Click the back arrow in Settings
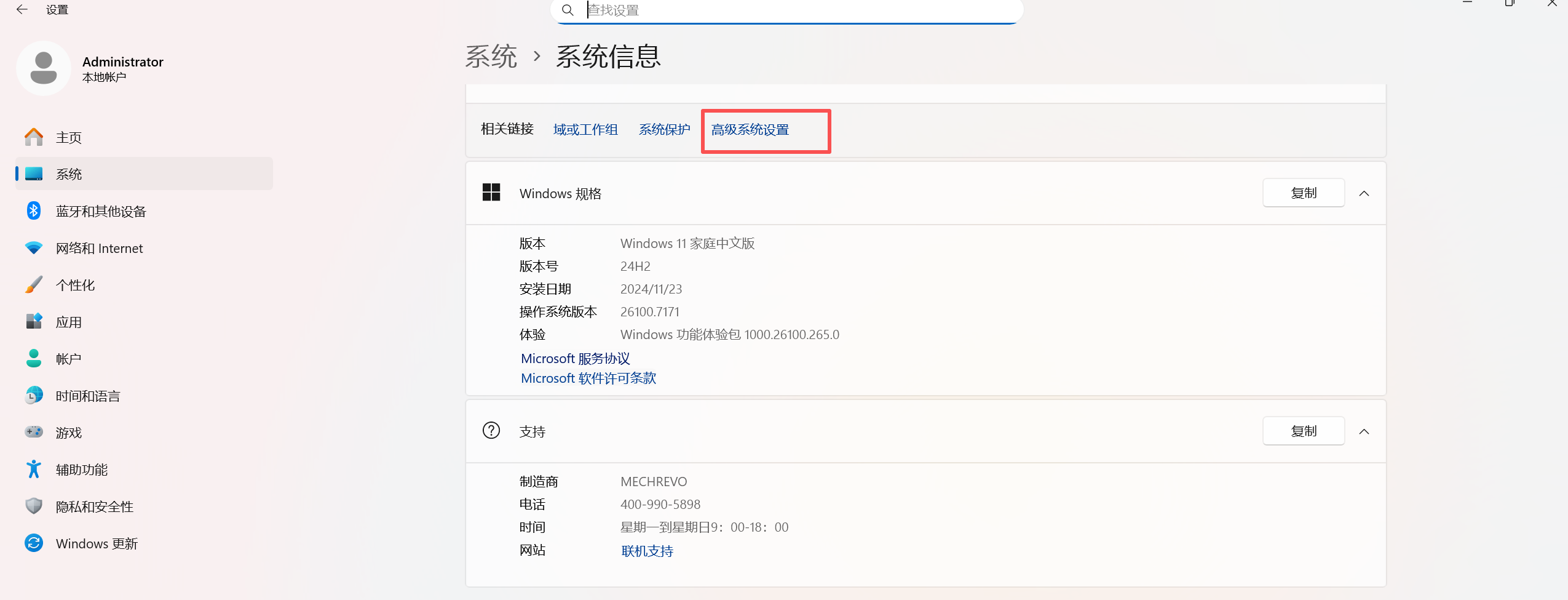 point(22,9)
